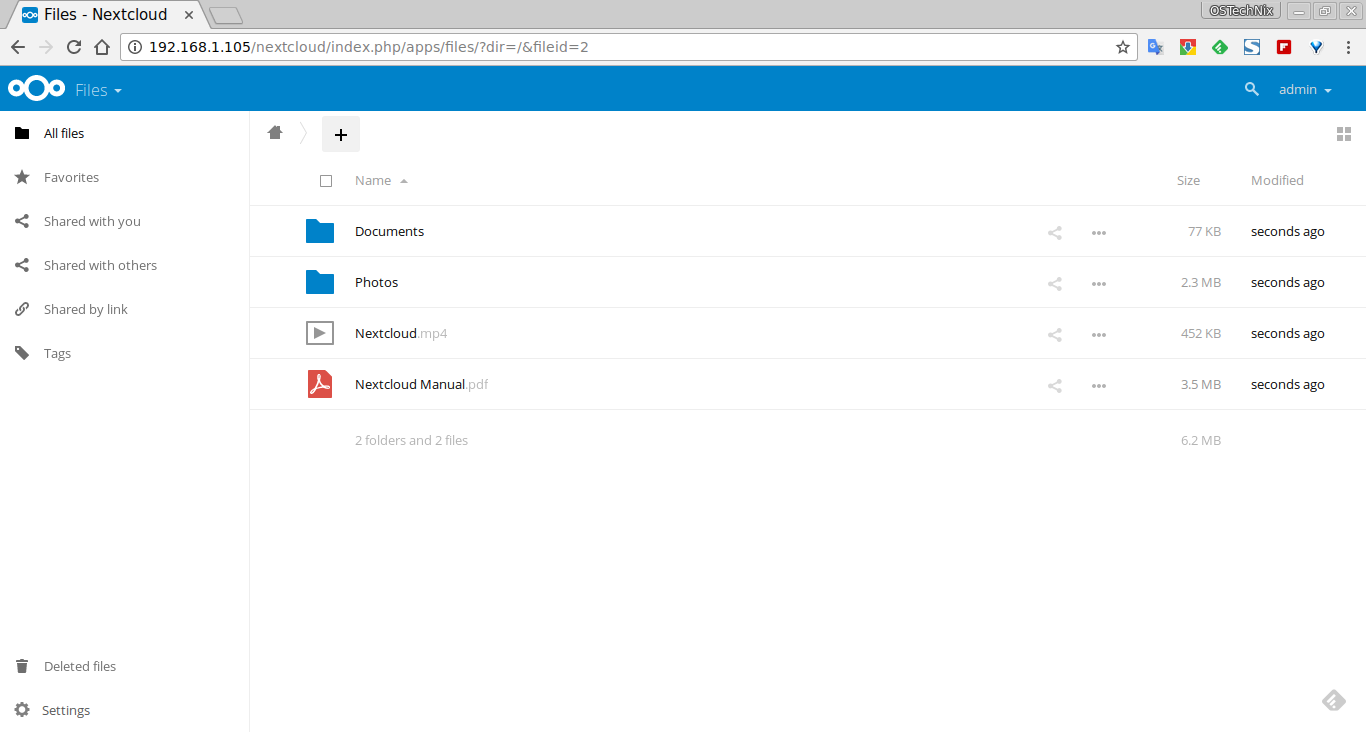Reverse sorting with the Name column arrow
The width and height of the screenshot is (1366, 732).
click(x=404, y=180)
